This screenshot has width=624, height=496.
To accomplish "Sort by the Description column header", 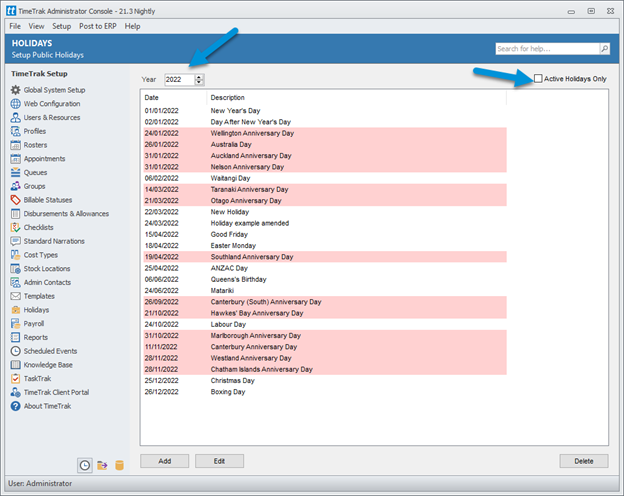I will [x=356, y=98].
